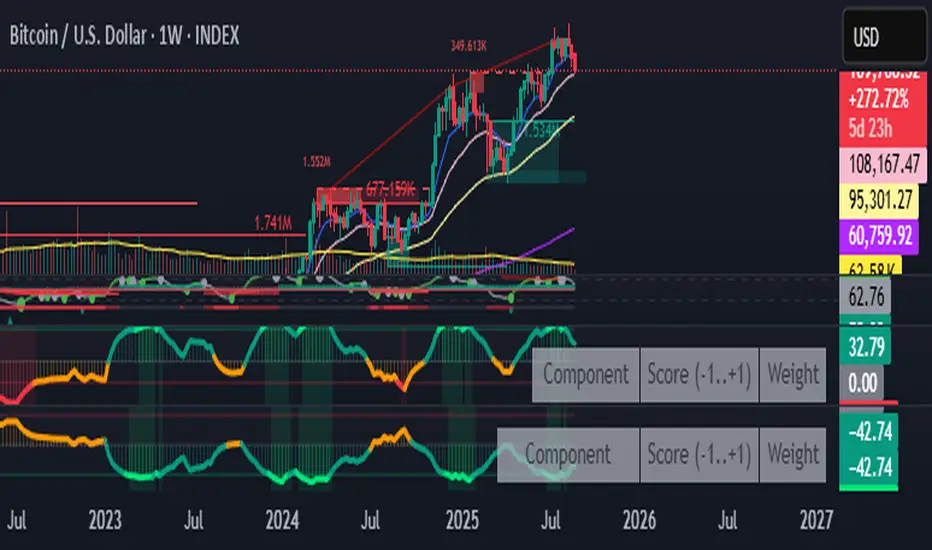The image size is (932, 550).
Task: Select the purple 60,759.92 price label
Action: tap(880, 236)
